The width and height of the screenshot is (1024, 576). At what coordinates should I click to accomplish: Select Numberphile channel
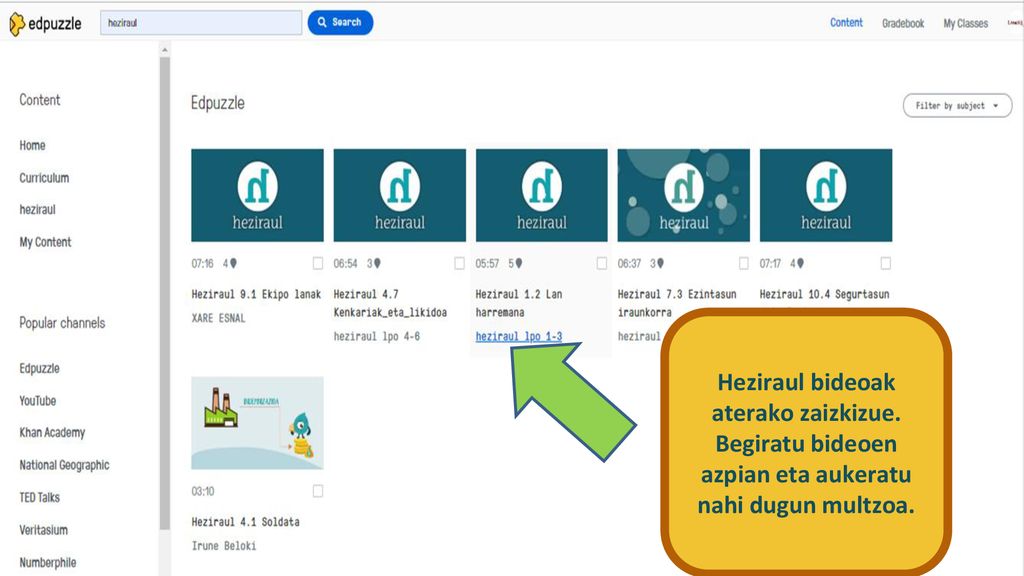pos(48,562)
